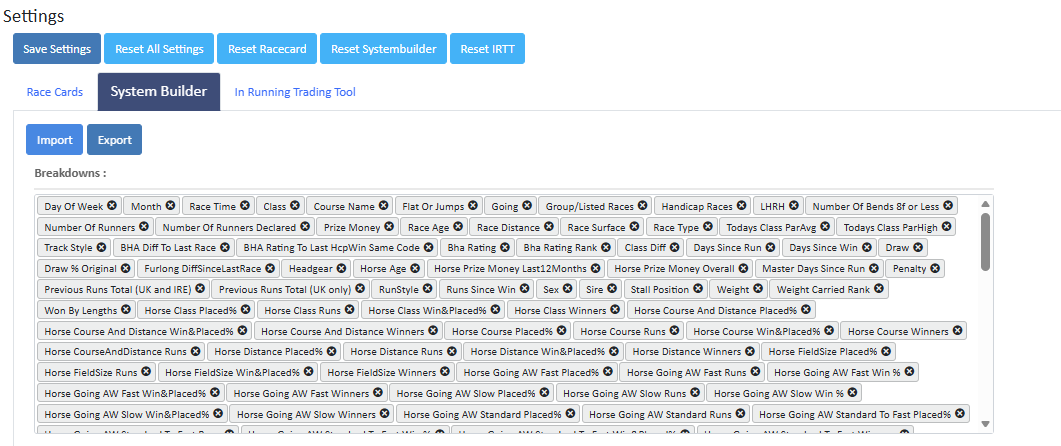This screenshot has width=1061, height=446.
Task: Click Reset All Settings
Action: click(x=159, y=49)
